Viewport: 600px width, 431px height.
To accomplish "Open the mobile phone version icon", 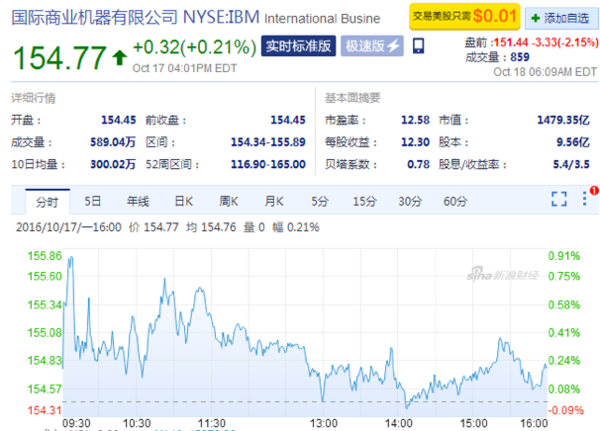I will (x=418, y=46).
